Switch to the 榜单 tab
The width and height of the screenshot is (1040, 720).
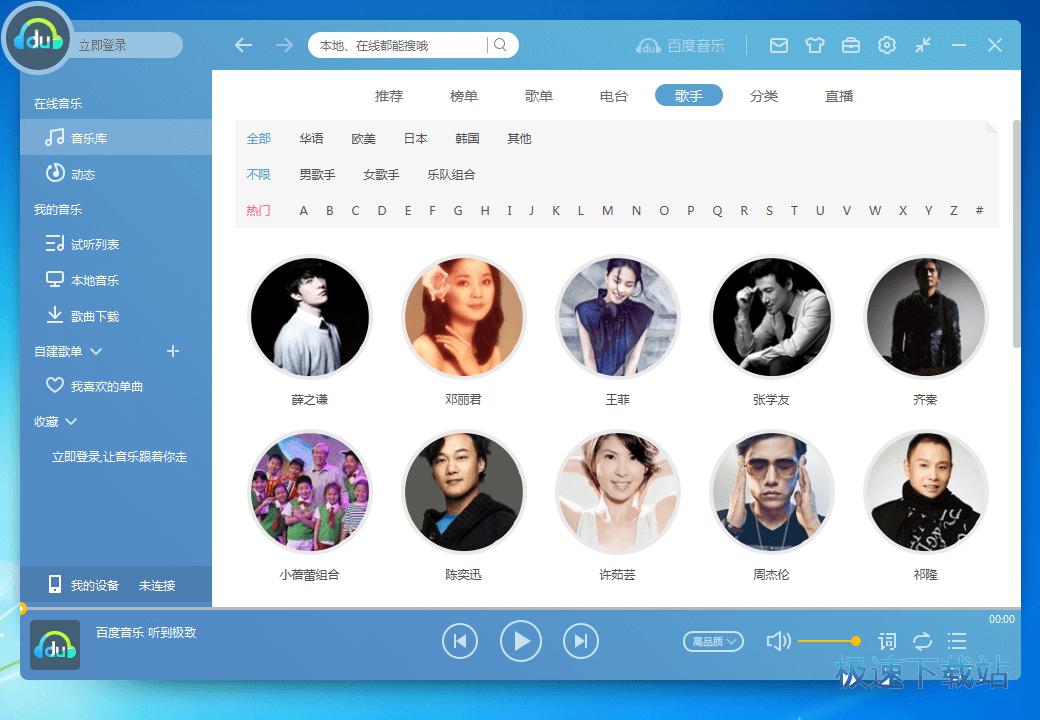pos(464,96)
